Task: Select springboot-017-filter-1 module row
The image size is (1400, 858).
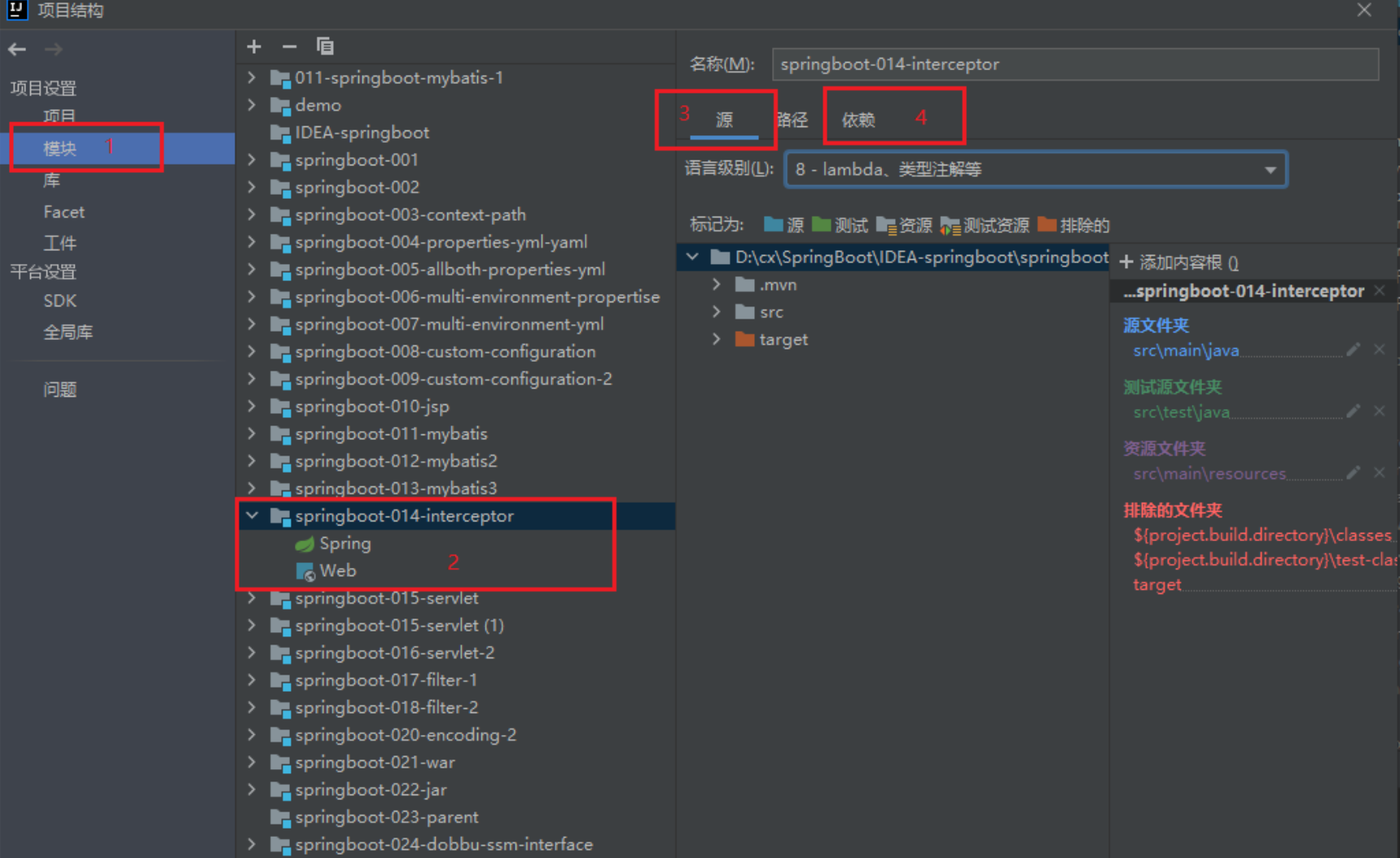Action: coord(456,680)
